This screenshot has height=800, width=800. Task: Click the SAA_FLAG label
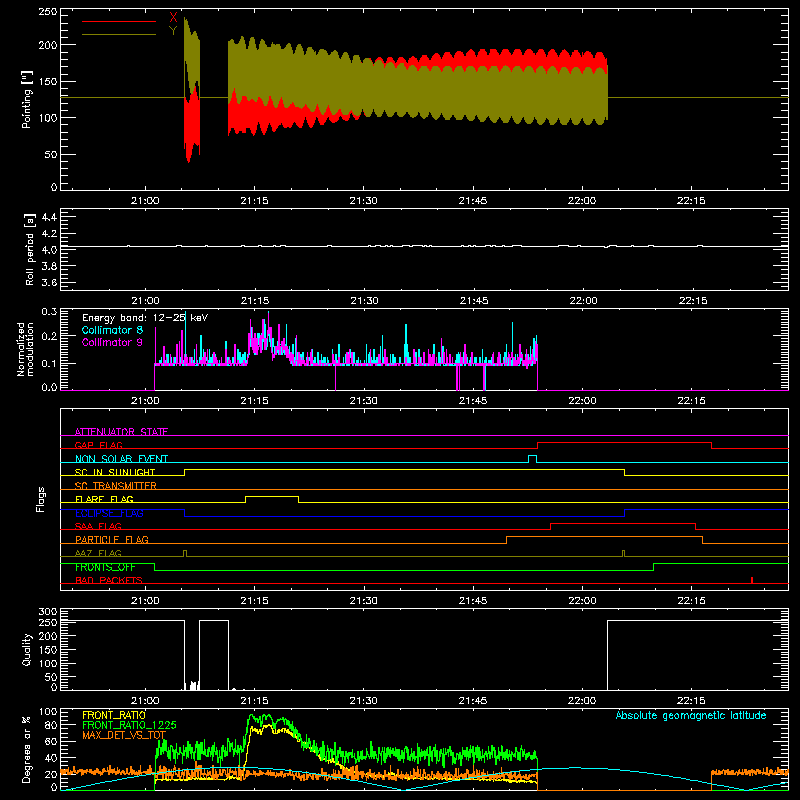[x=98, y=526]
